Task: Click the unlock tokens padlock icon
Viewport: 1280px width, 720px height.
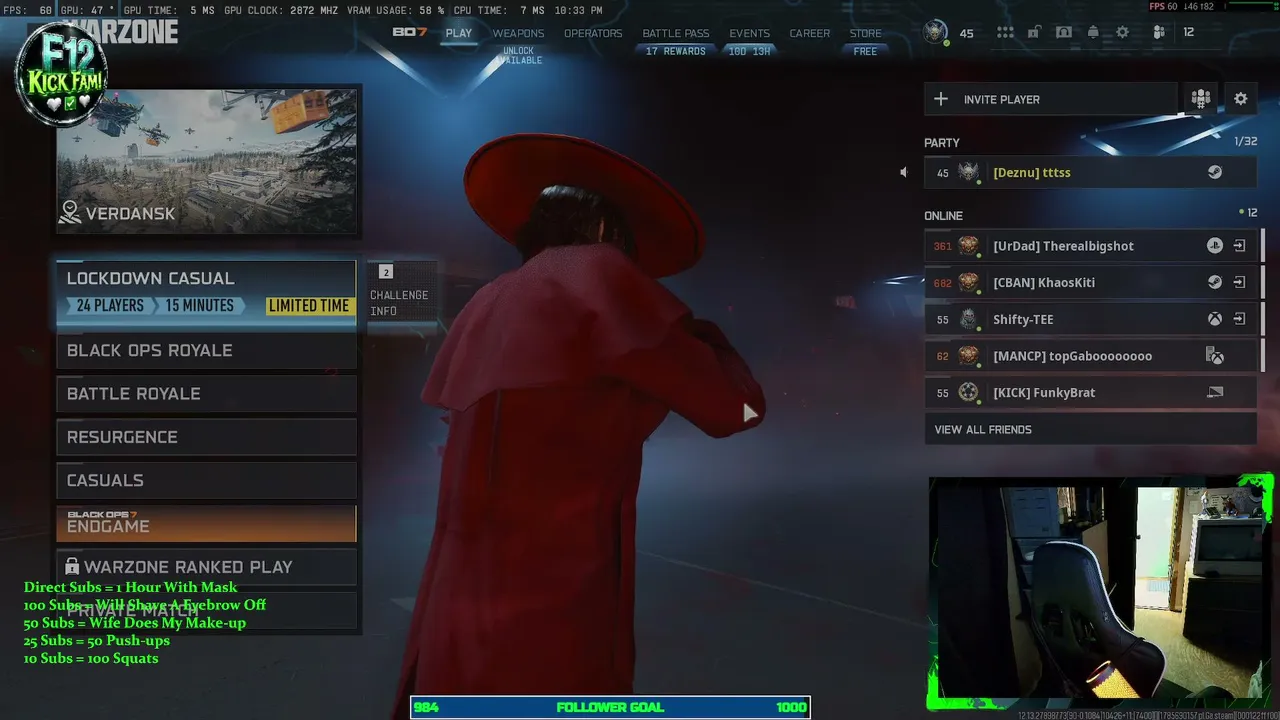Action: 1034,33
